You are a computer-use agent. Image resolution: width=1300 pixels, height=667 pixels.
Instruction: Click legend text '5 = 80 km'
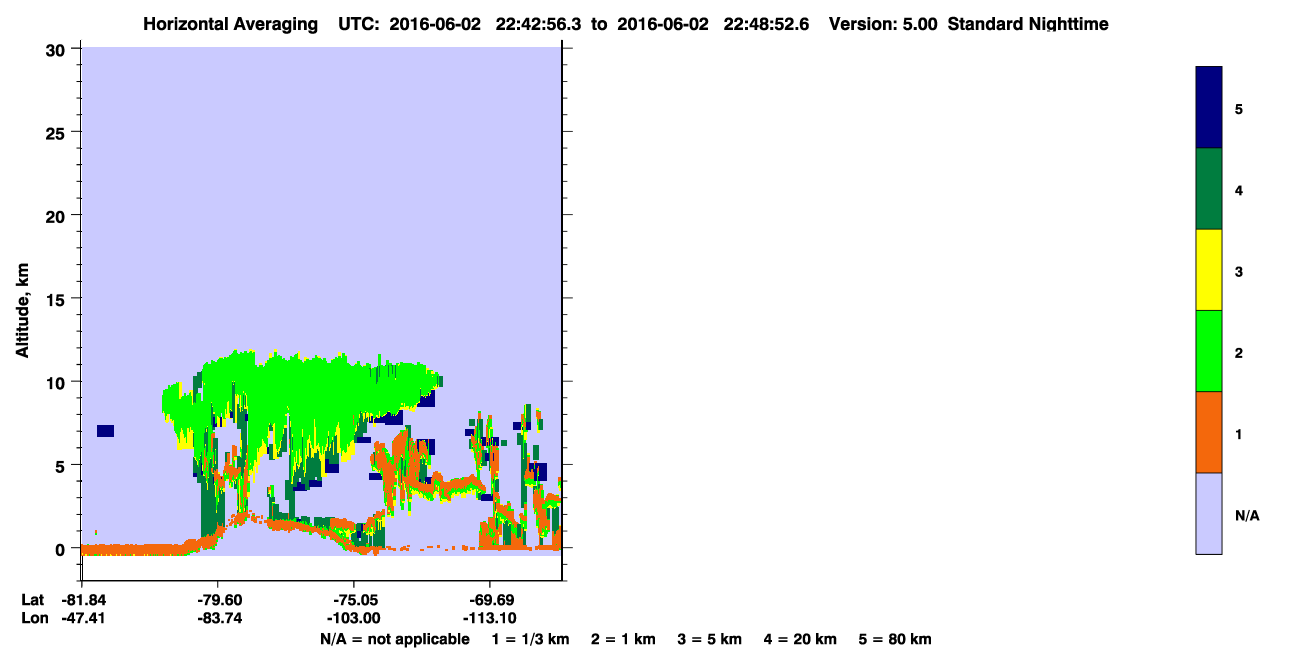[895, 639]
